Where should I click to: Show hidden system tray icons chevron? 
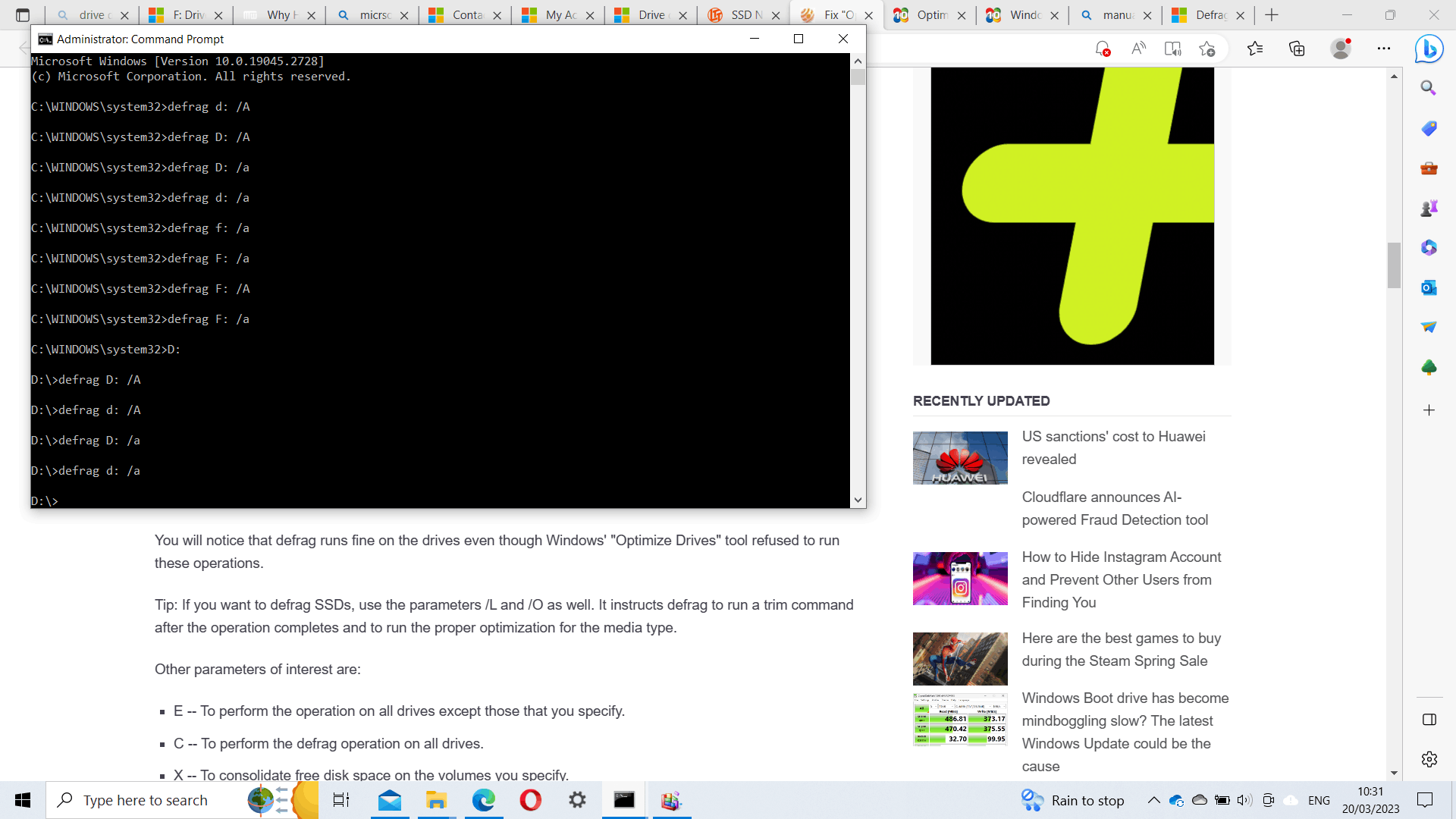coord(1153,800)
